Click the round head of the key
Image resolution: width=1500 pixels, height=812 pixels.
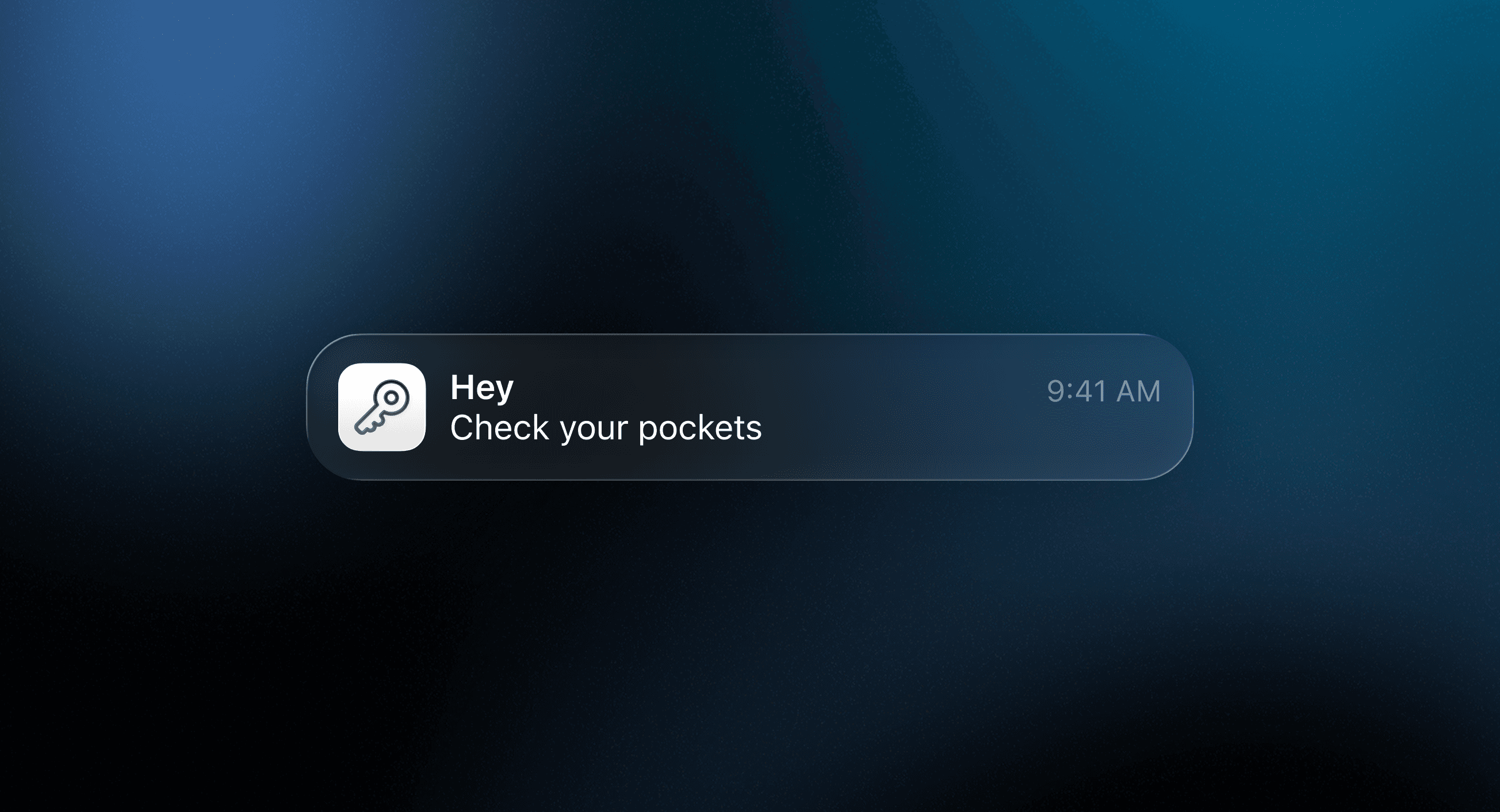coord(392,397)
